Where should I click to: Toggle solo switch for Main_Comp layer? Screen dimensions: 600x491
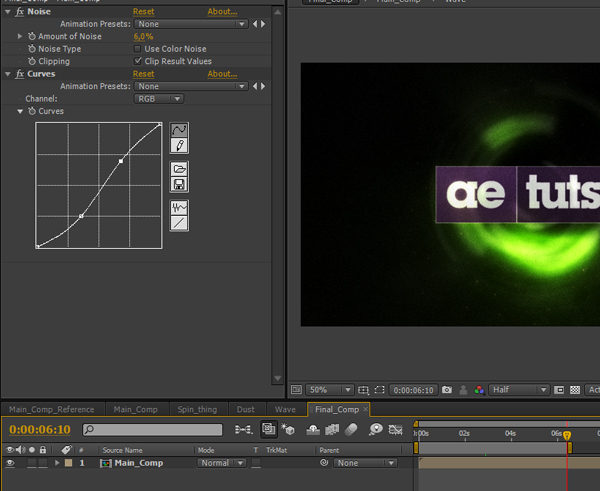tap(32, 463)
